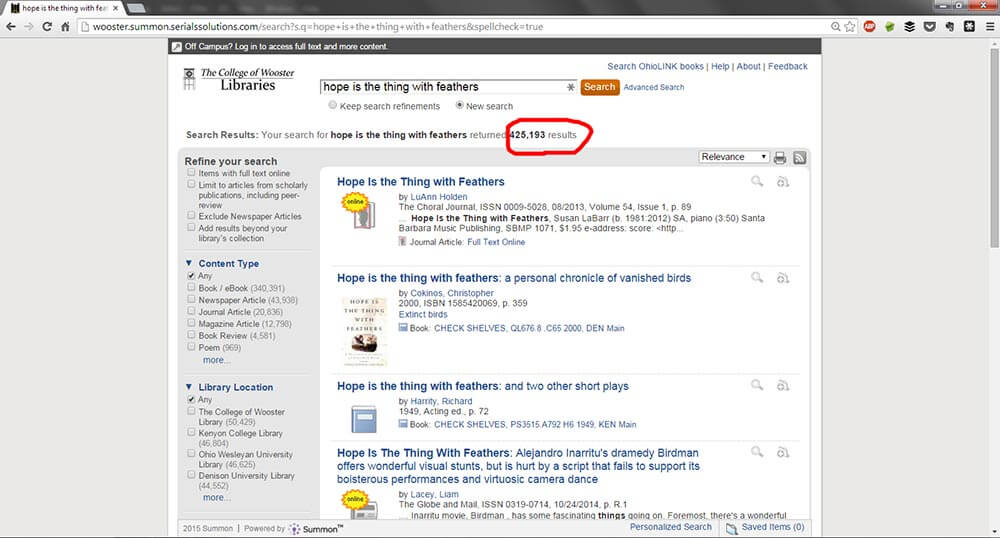Open the Pocket extension icon
Image resolution: width=1000 pixels, height=538 pixels.
[930, 27]
